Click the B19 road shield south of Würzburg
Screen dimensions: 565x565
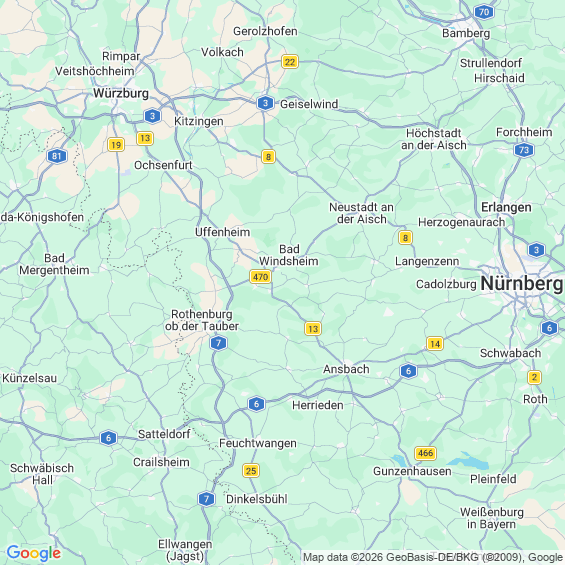(x=116, y=145)
